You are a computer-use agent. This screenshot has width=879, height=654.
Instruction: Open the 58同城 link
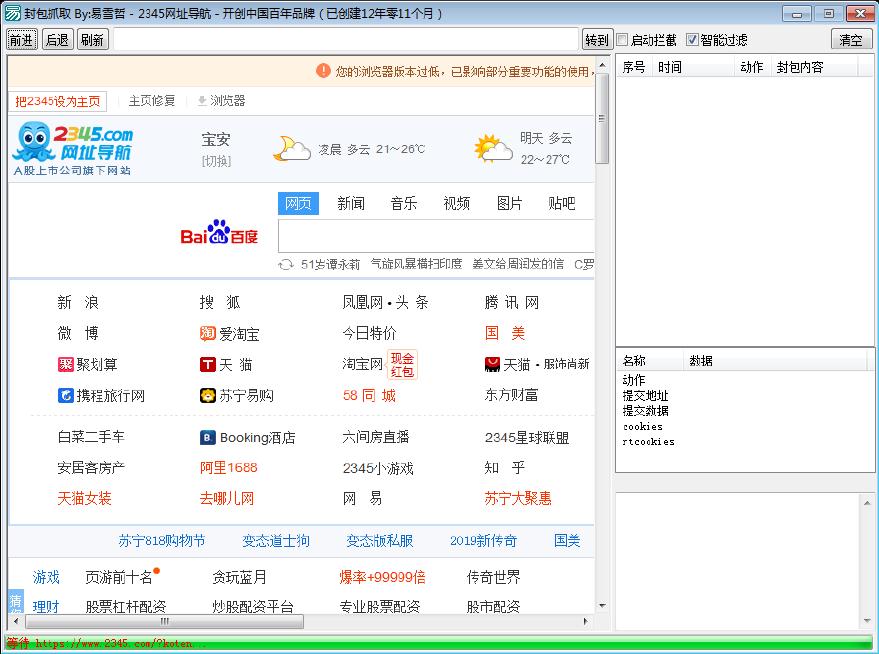(x=369, y=396)
